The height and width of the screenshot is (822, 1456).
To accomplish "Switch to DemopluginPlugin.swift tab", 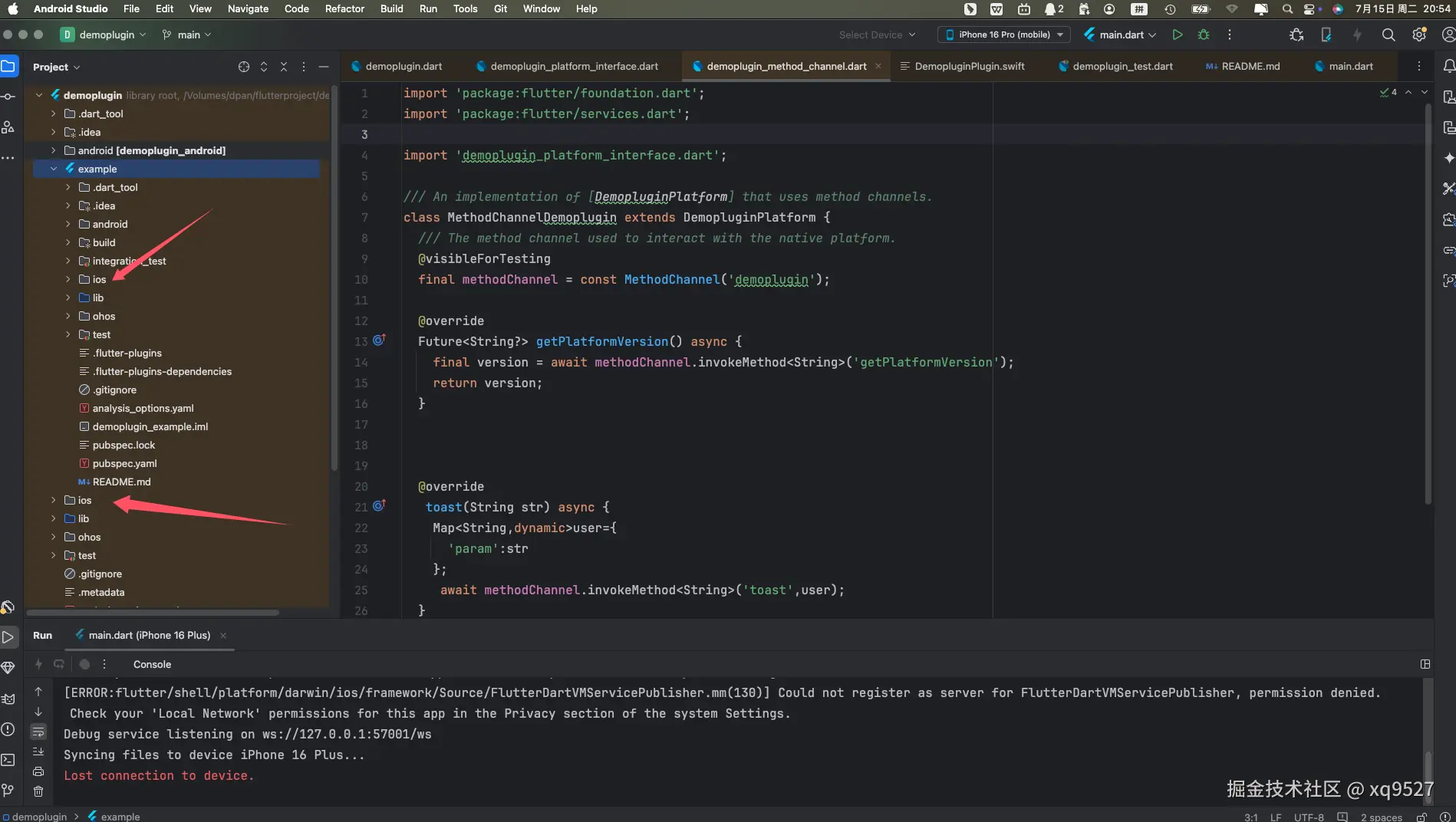I will 969,66.
